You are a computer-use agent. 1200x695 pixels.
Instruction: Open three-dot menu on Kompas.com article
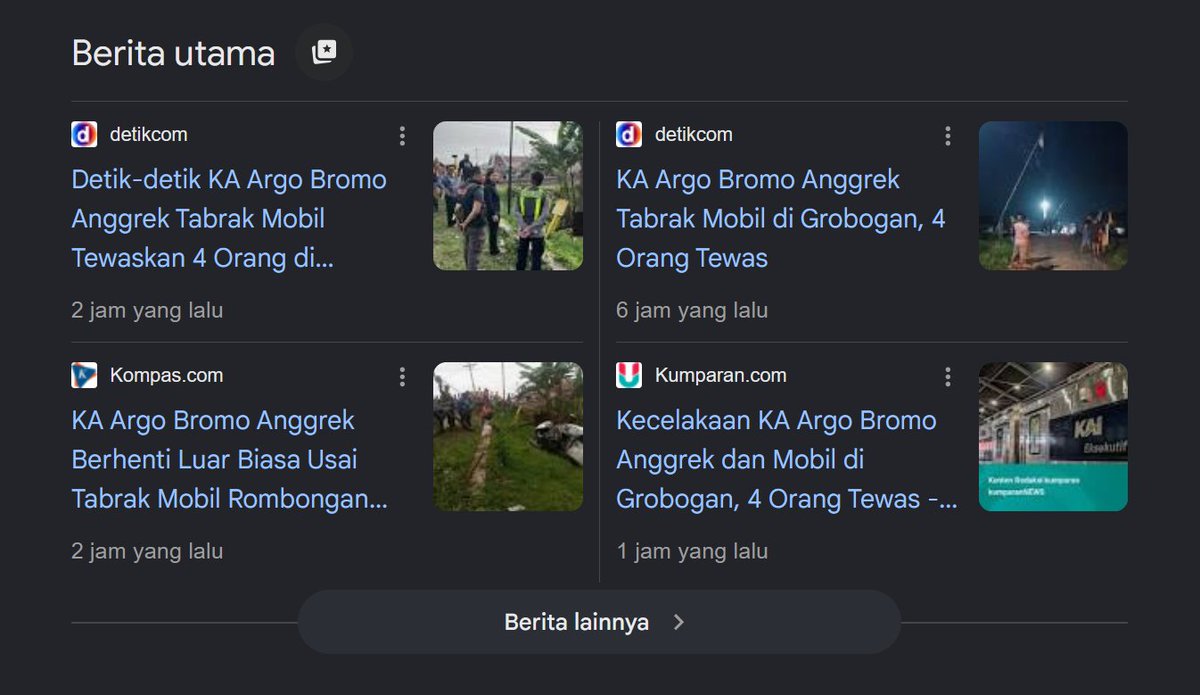pos(402,377)
